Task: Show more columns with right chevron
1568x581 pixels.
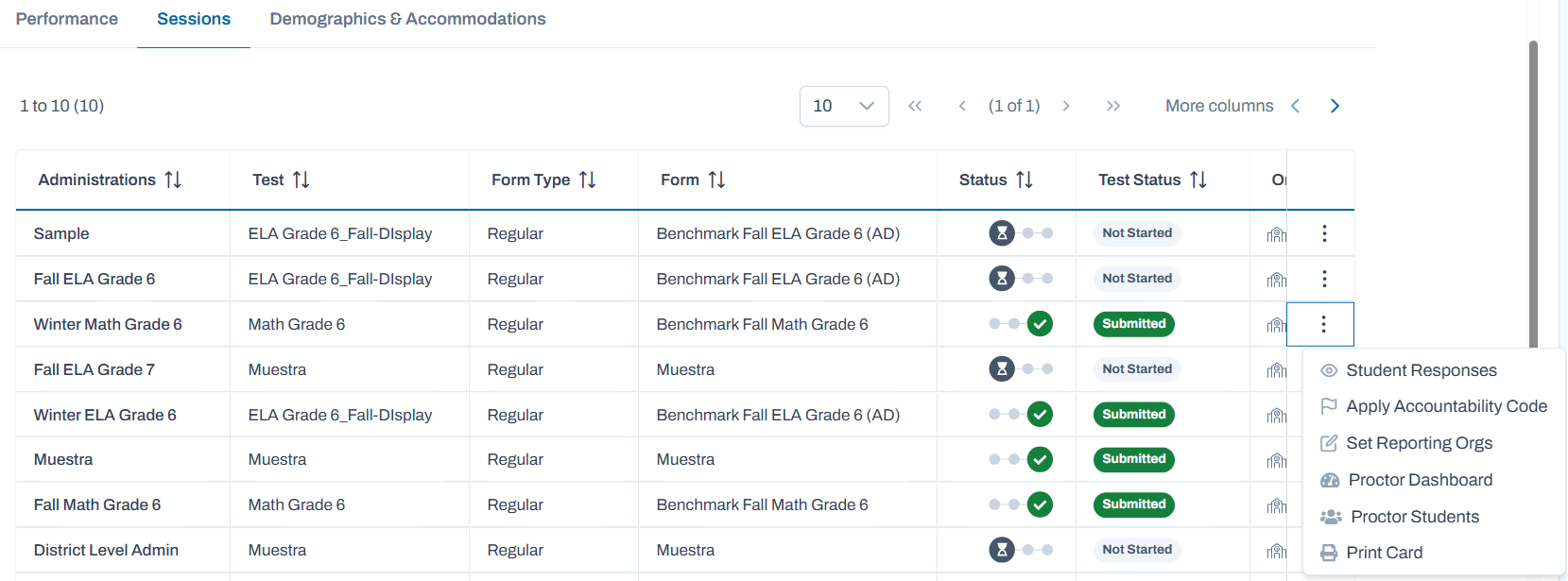Action: (1335, 106)
